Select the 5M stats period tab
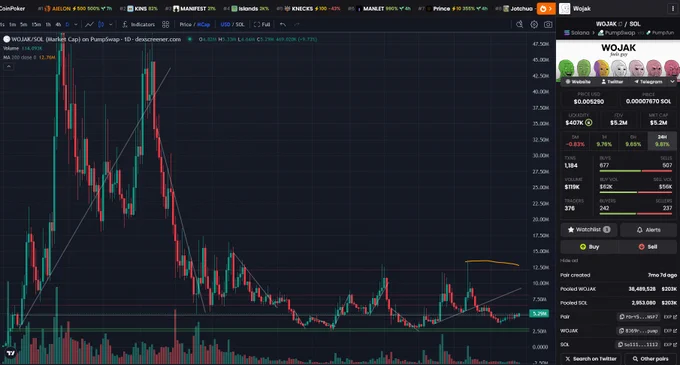 (575, 141)
